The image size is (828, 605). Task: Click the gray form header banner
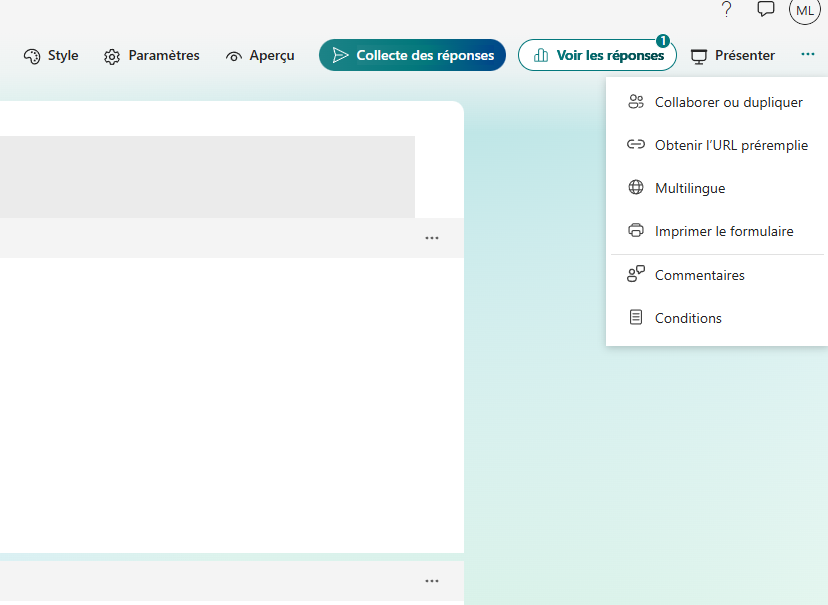click(200, 176)
